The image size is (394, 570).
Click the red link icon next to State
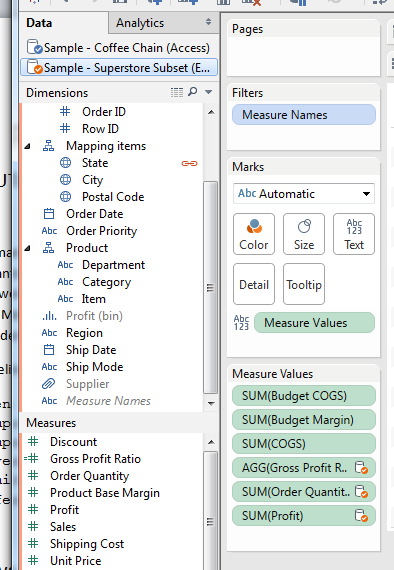(x=189, y=163)
